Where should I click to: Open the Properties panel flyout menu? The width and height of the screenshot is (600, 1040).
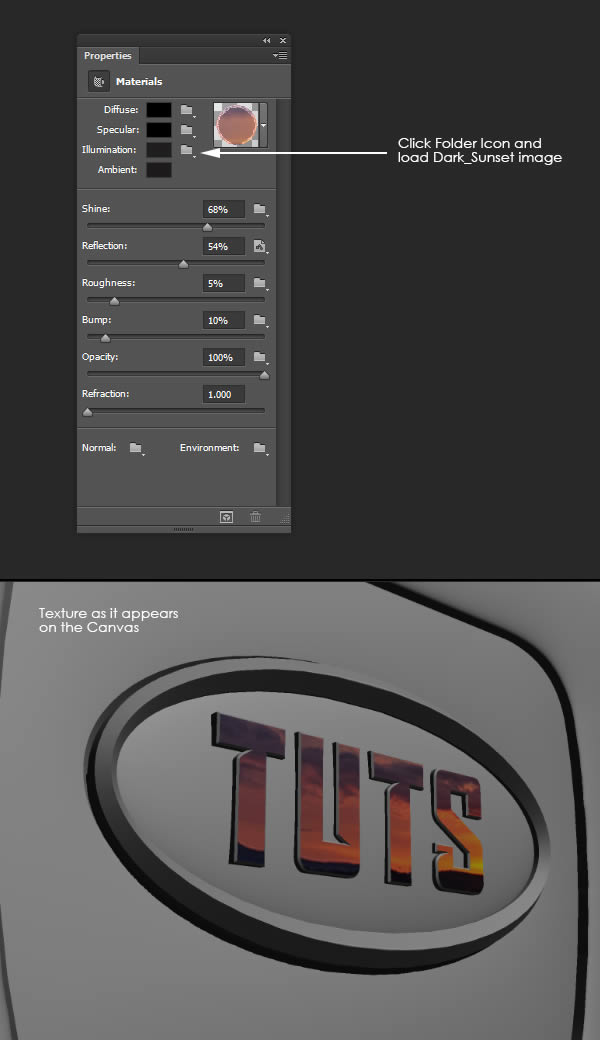[x=280, y=56]
